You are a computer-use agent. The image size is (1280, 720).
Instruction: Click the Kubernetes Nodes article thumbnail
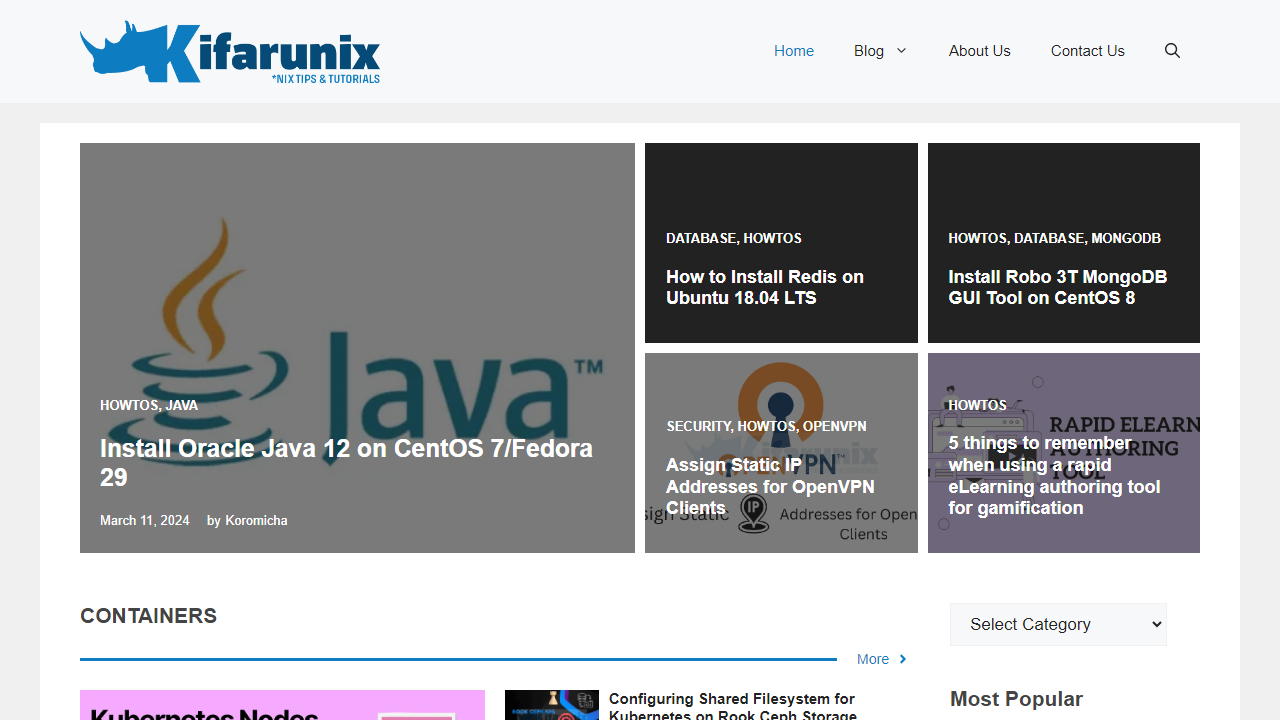coord(282,705)
